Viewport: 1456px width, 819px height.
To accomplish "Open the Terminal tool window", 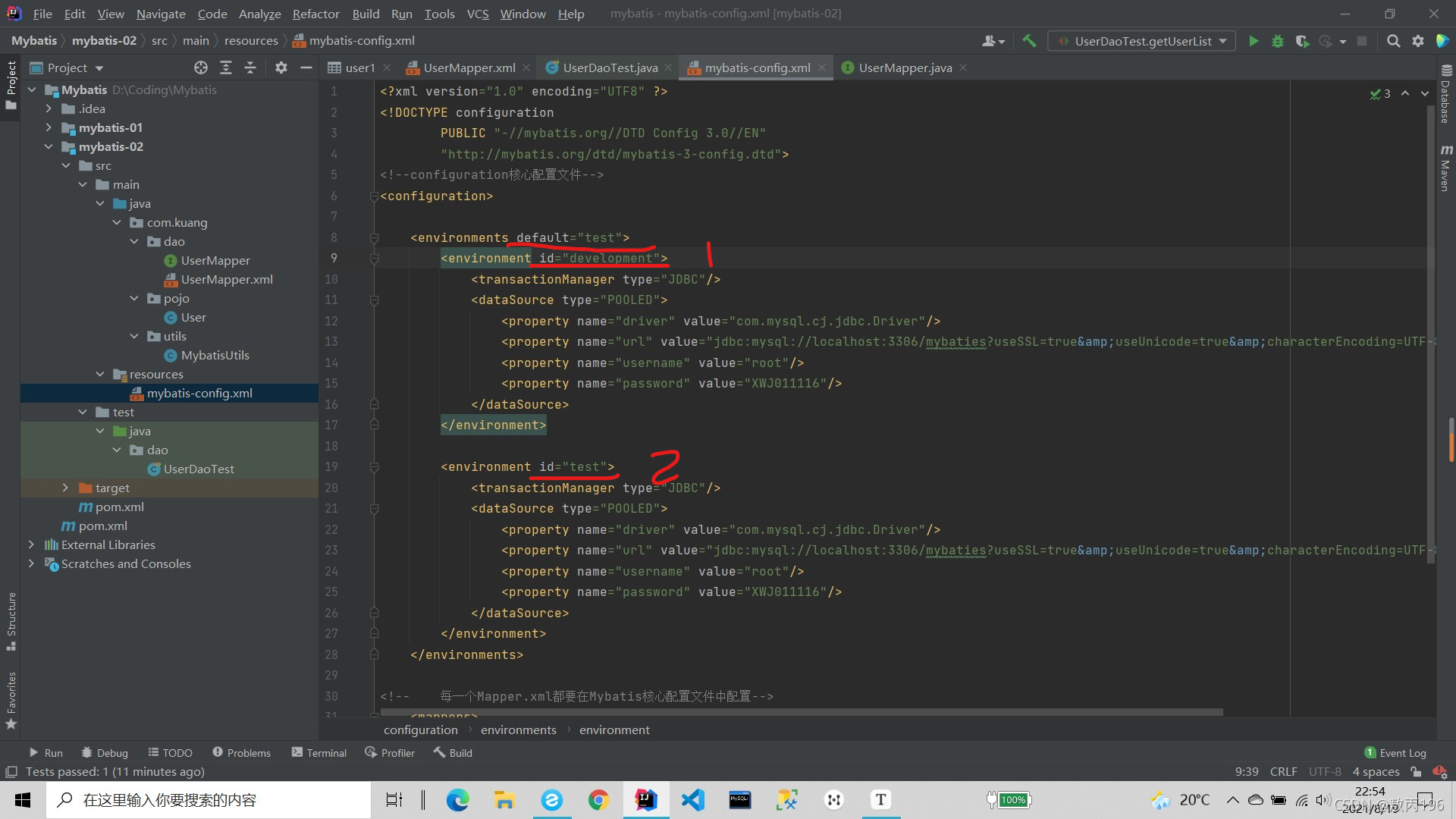I will tap(319, 753).
